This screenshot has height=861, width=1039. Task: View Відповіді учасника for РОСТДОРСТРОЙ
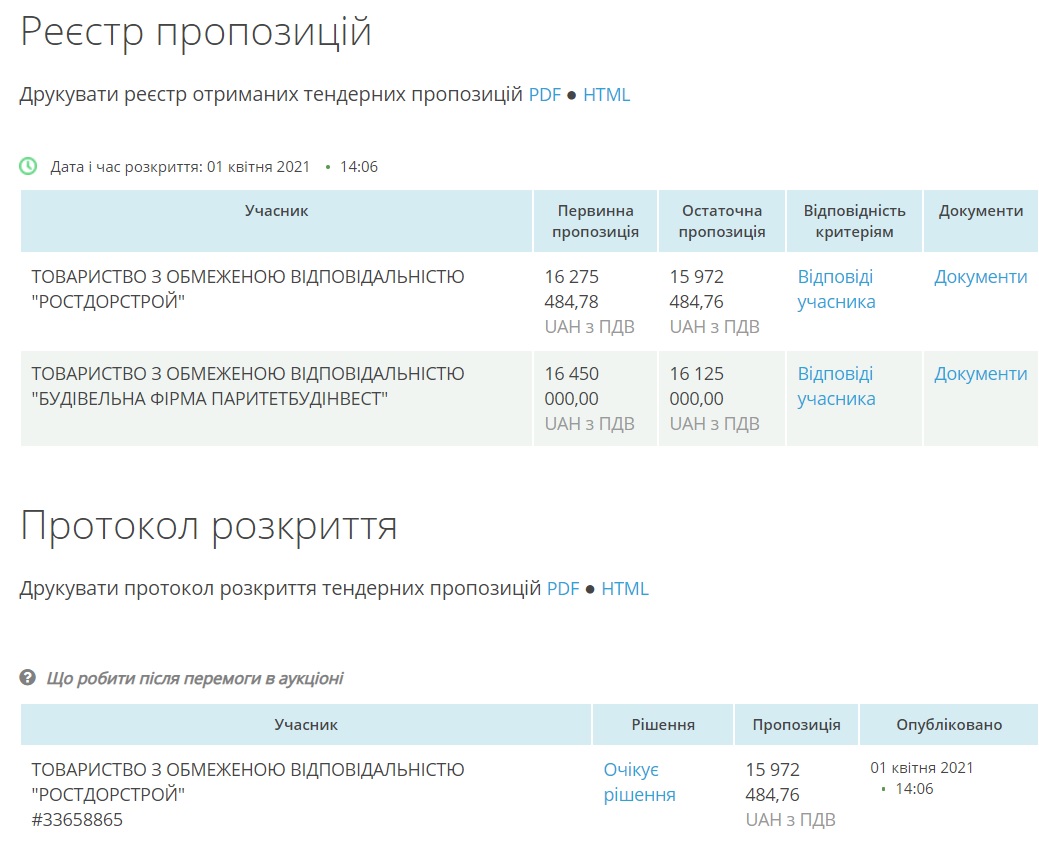pos(836,289)
